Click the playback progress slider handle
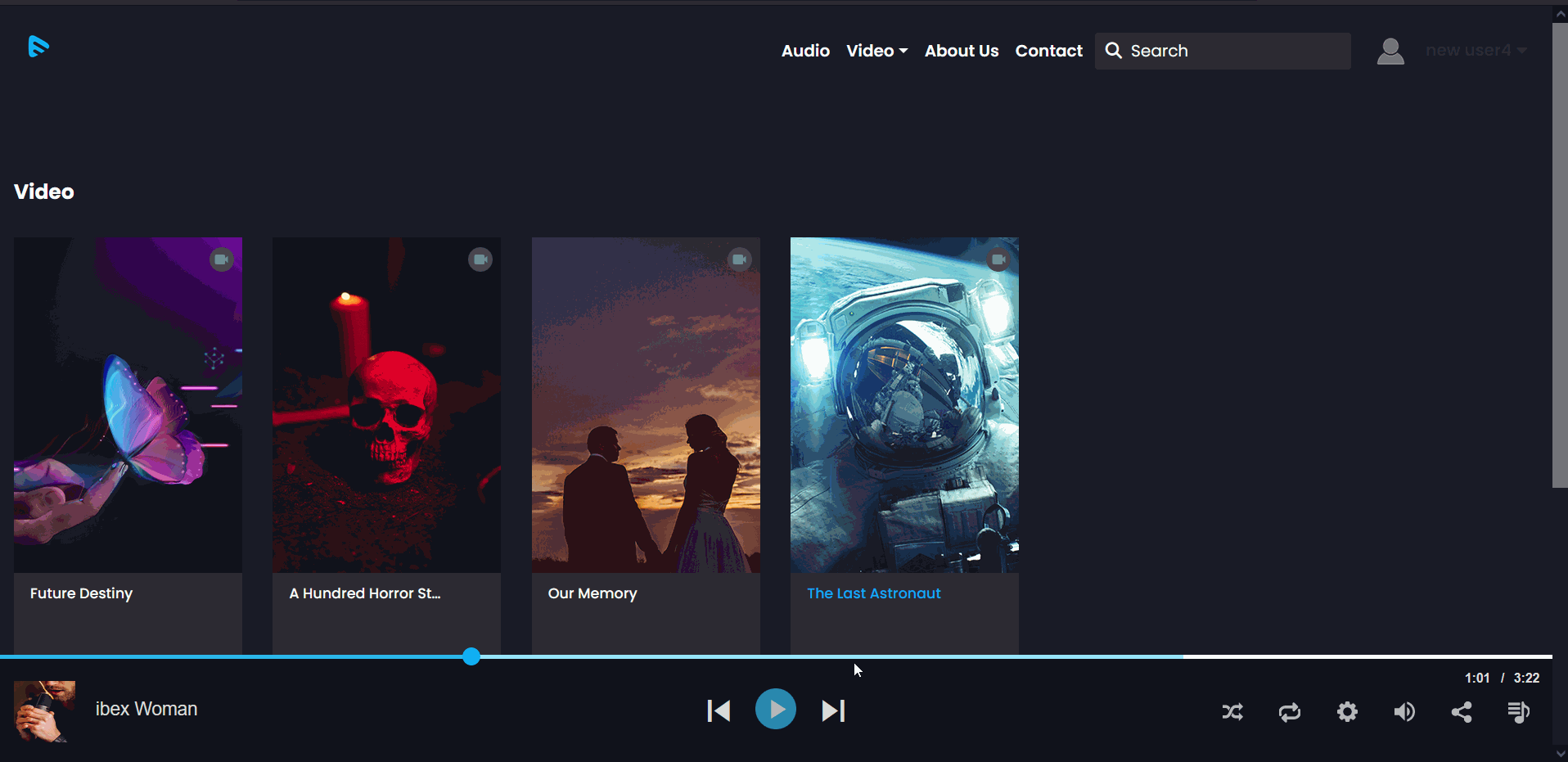Image resolution: width=1568 pixels, height=762 pixels. tap(471, 656)
